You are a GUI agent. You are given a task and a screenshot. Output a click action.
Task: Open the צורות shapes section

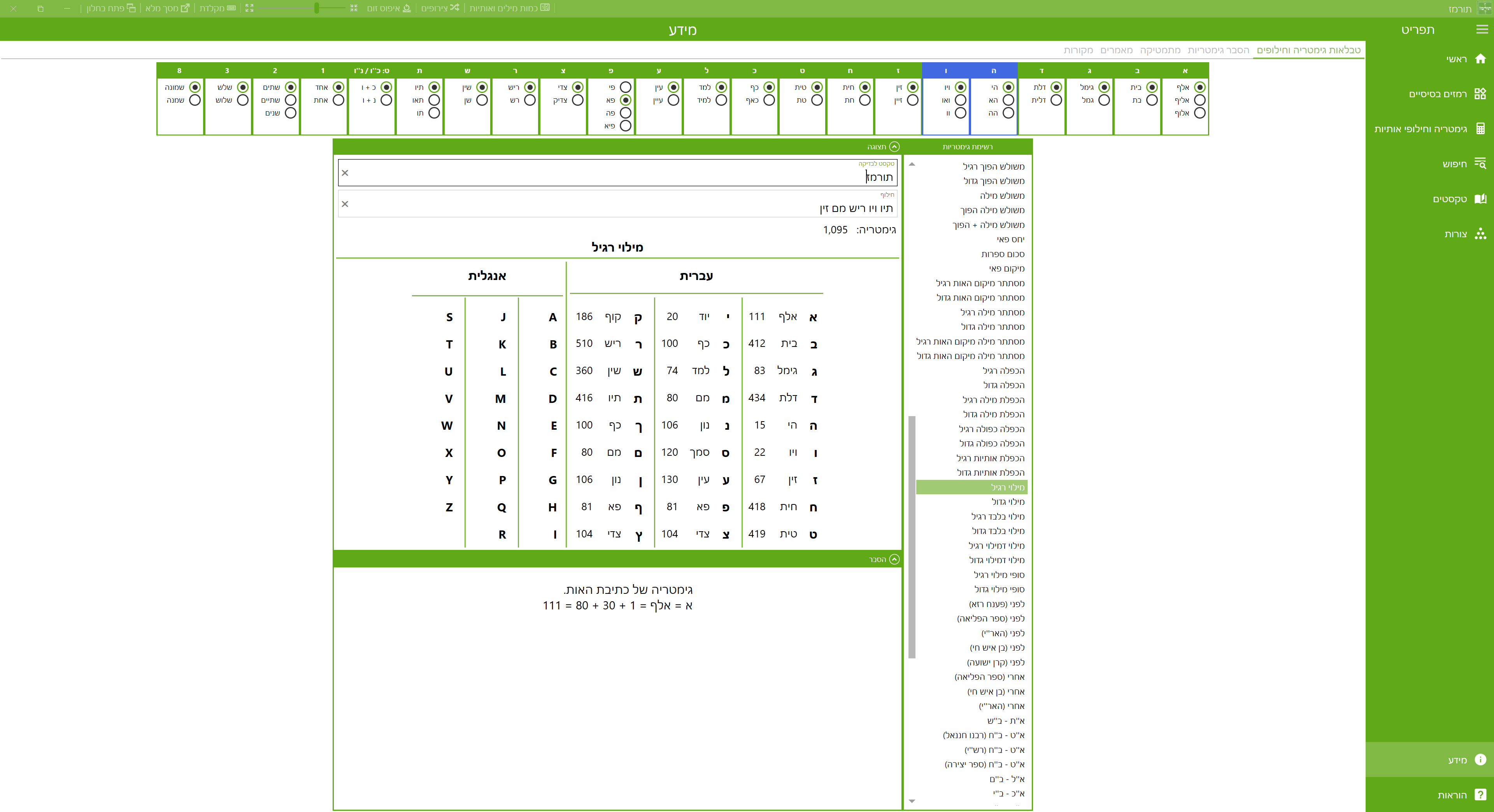[1455, 234]
